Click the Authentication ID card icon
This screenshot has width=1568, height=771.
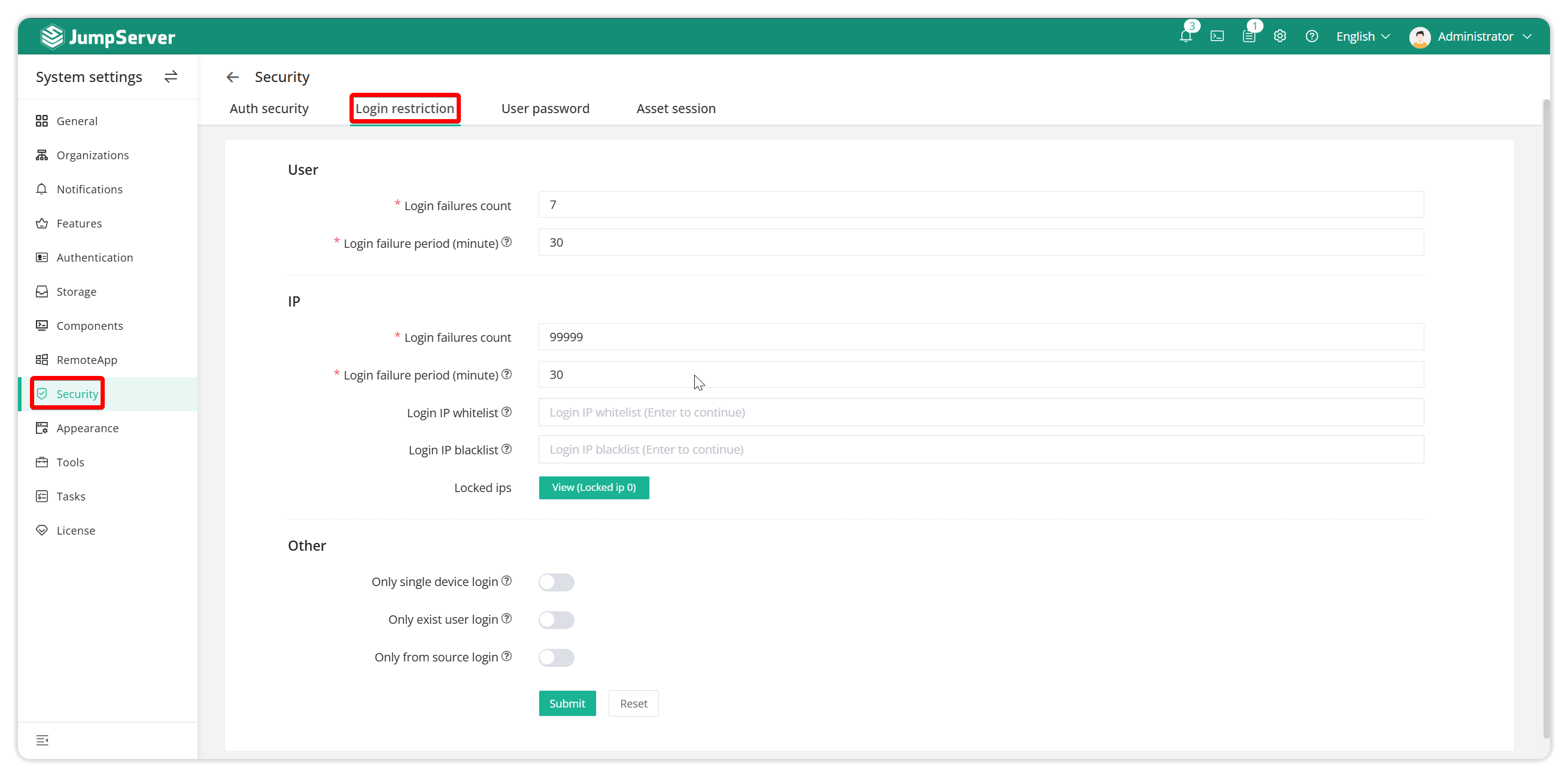point(41,257)
